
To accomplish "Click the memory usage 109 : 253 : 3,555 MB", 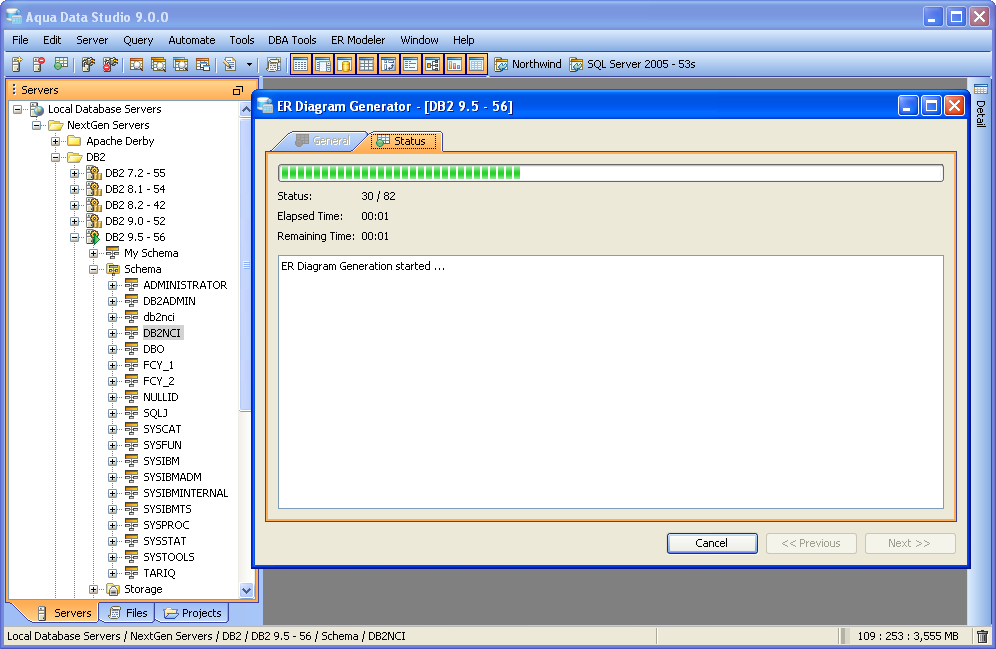I will [908, 636].
